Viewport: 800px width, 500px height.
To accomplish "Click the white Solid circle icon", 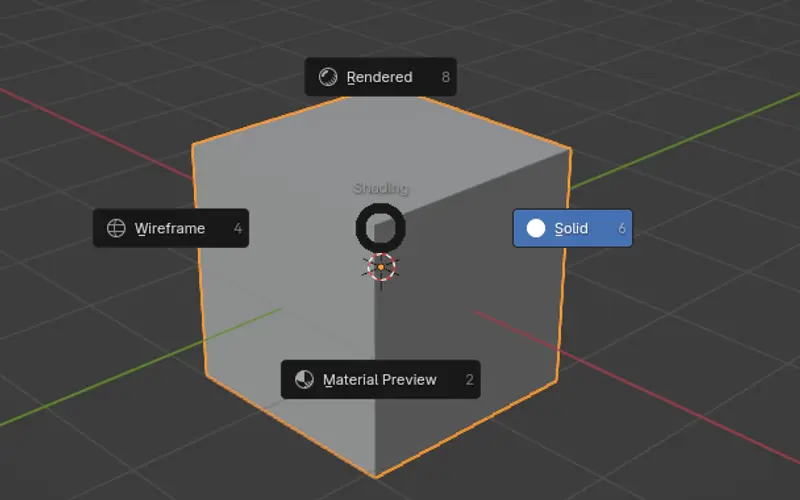I will coord(536,228).
